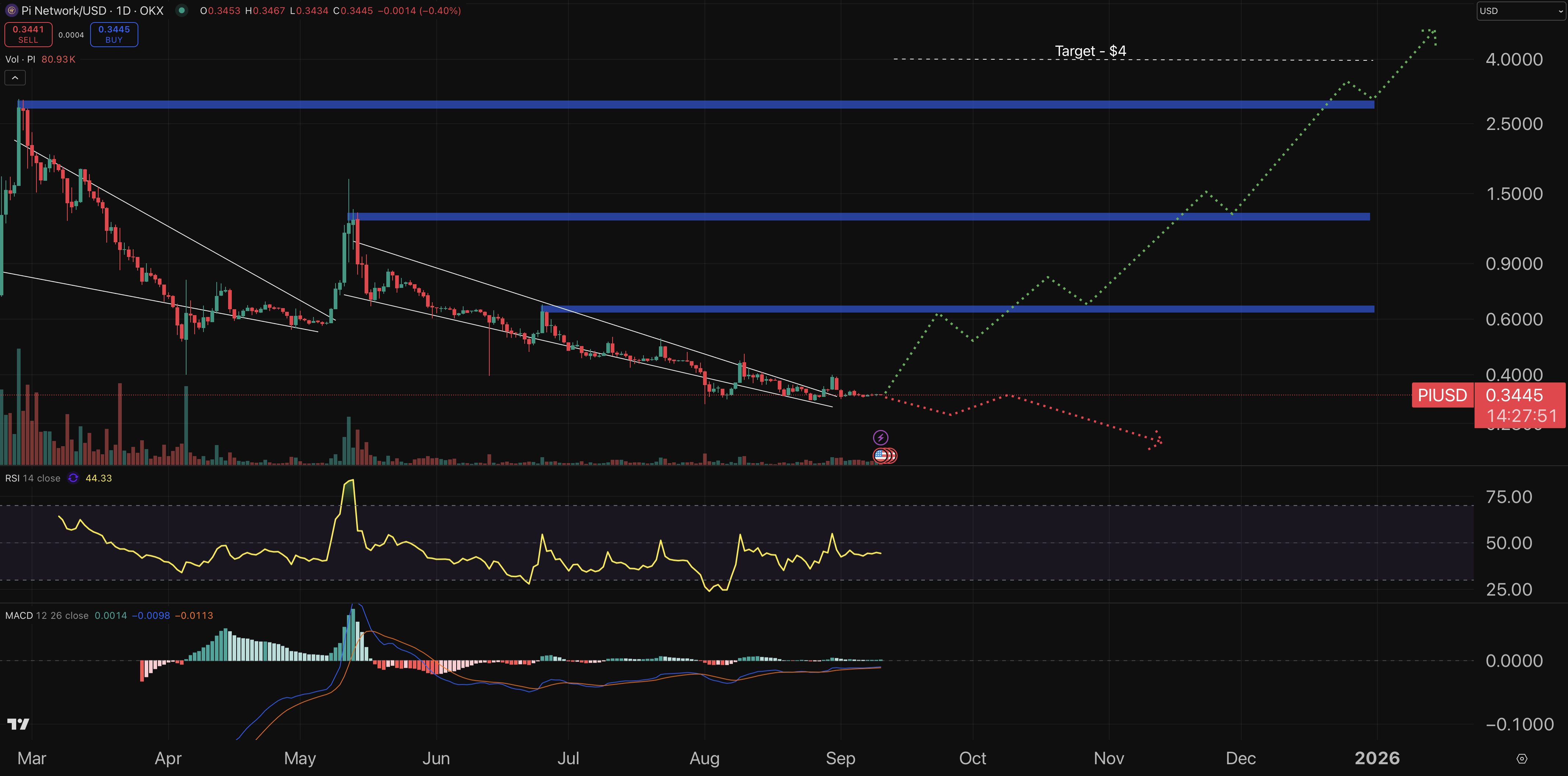Click the SELL button at 0.3441
This screenshot has height=776, width=1568.
[x=28, y=34]
